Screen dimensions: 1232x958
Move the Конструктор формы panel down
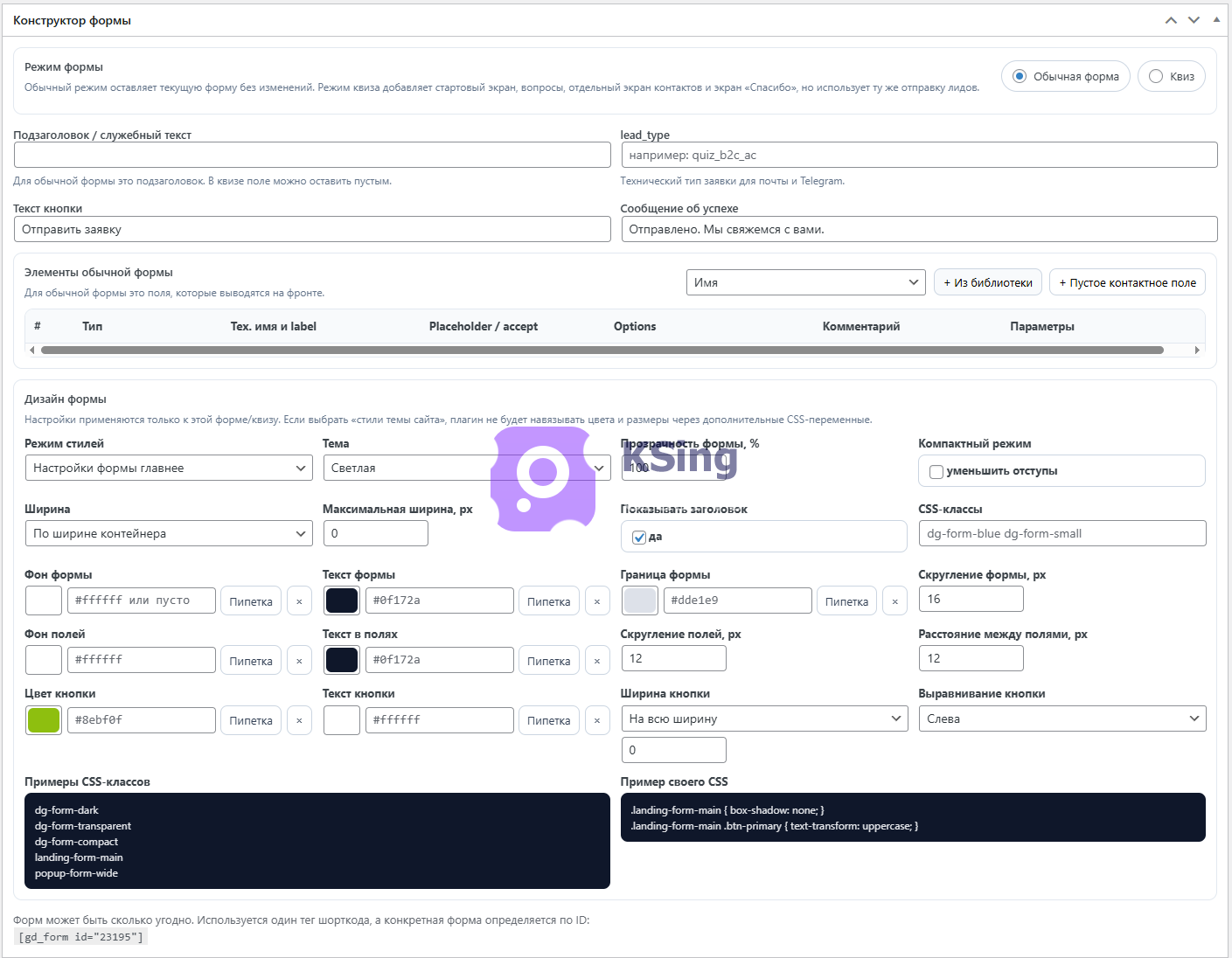click(x=1194, y=20)
